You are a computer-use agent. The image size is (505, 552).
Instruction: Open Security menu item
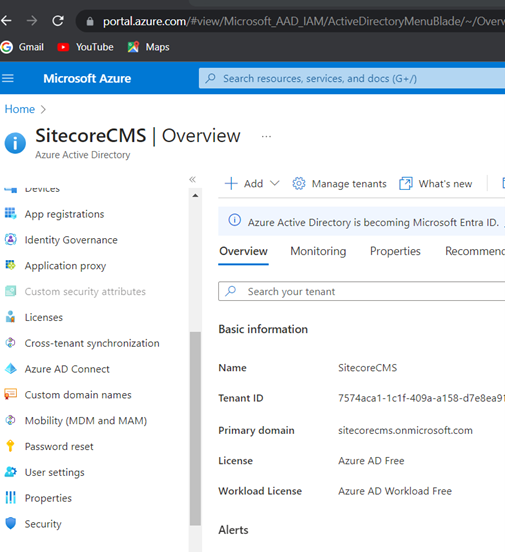click(x=43, y=524)
